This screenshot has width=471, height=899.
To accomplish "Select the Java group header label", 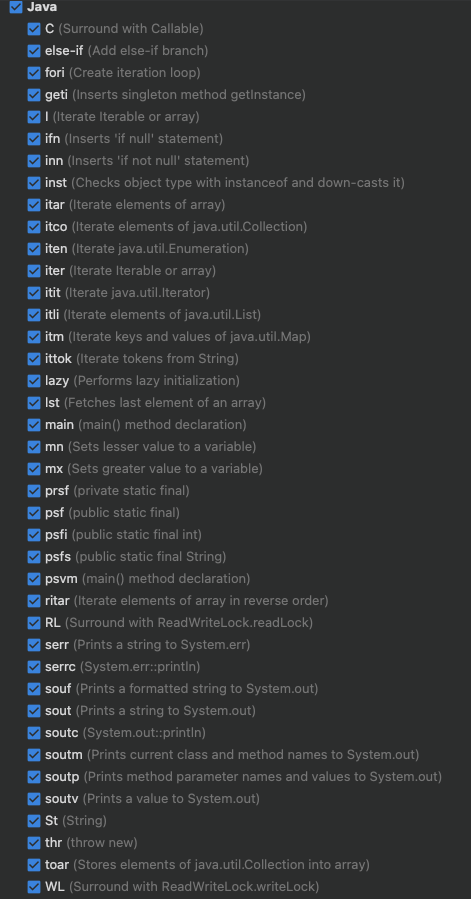I will pyautogui.click(x=42, y=7).
